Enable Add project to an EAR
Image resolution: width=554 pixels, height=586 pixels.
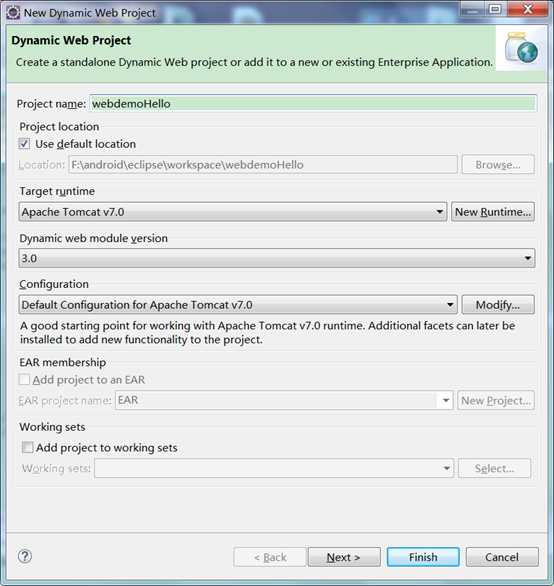point(24,380)
